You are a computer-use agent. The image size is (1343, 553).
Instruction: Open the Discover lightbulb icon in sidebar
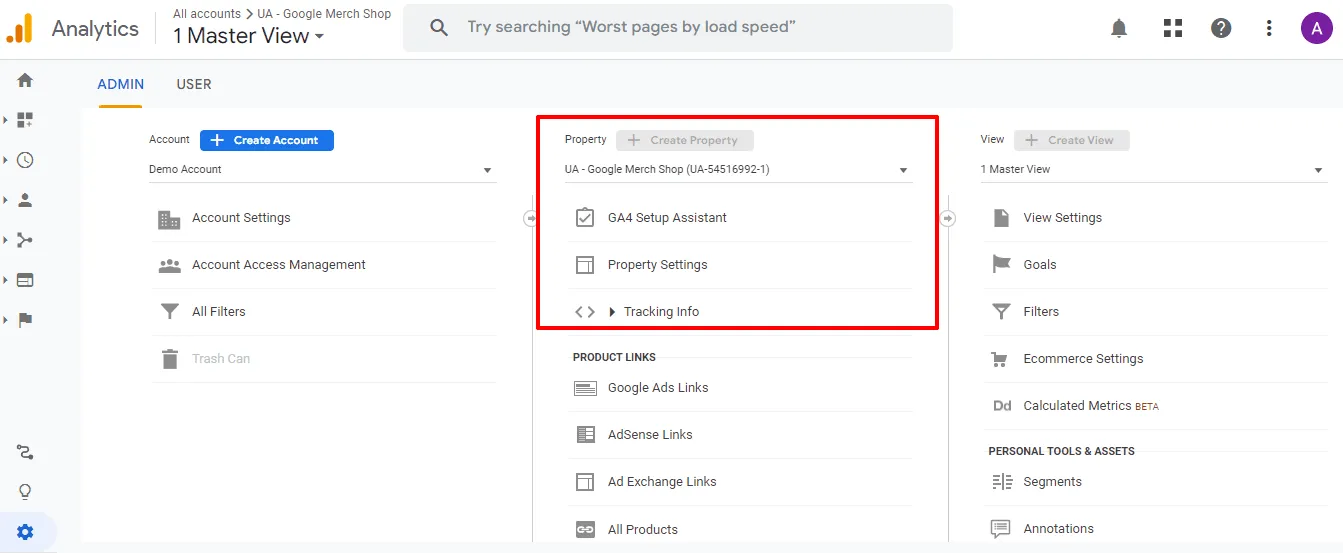tap(25, 492)
